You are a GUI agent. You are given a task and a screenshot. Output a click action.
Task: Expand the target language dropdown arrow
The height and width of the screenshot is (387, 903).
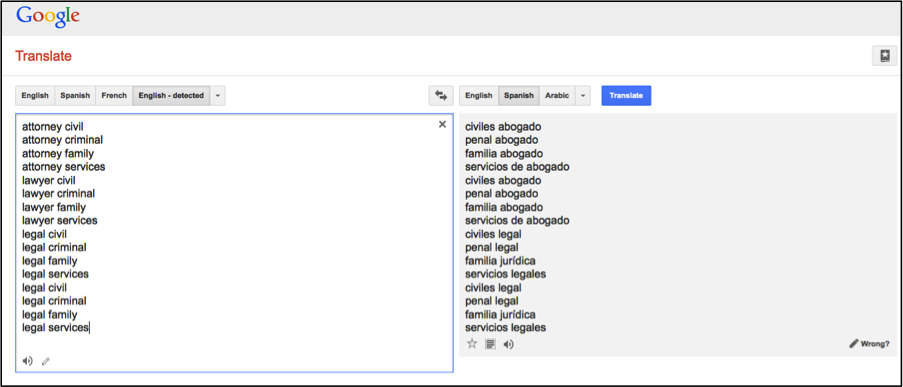(x=583, y=96)
